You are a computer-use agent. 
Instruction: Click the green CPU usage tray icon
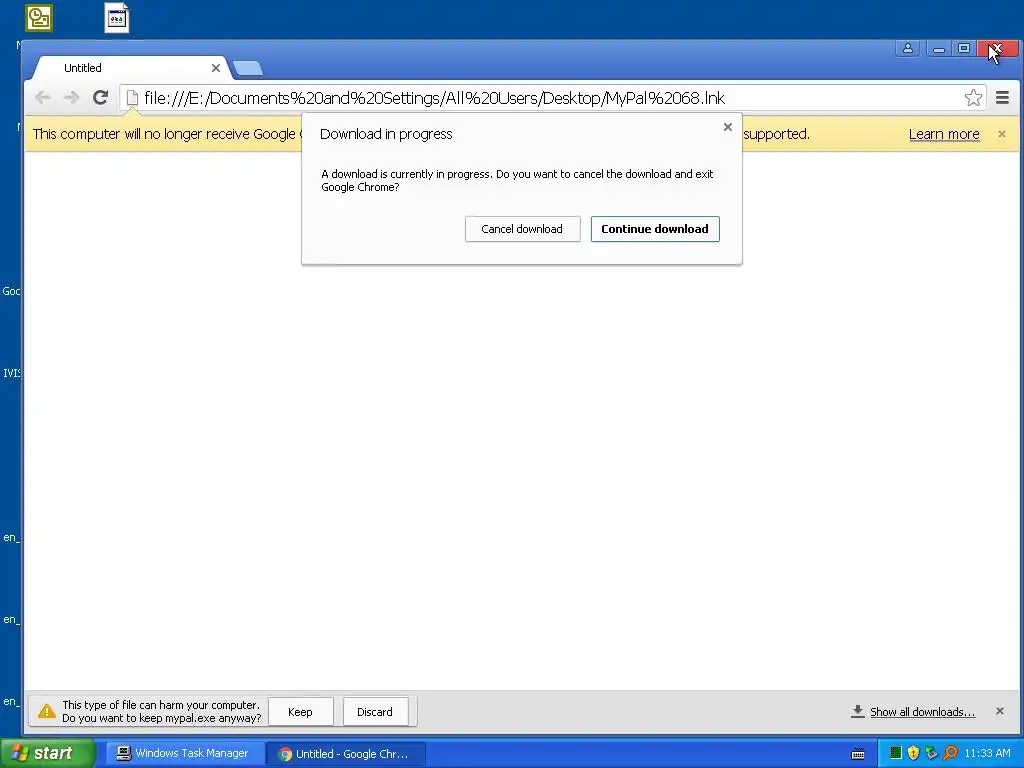[896, 753]
